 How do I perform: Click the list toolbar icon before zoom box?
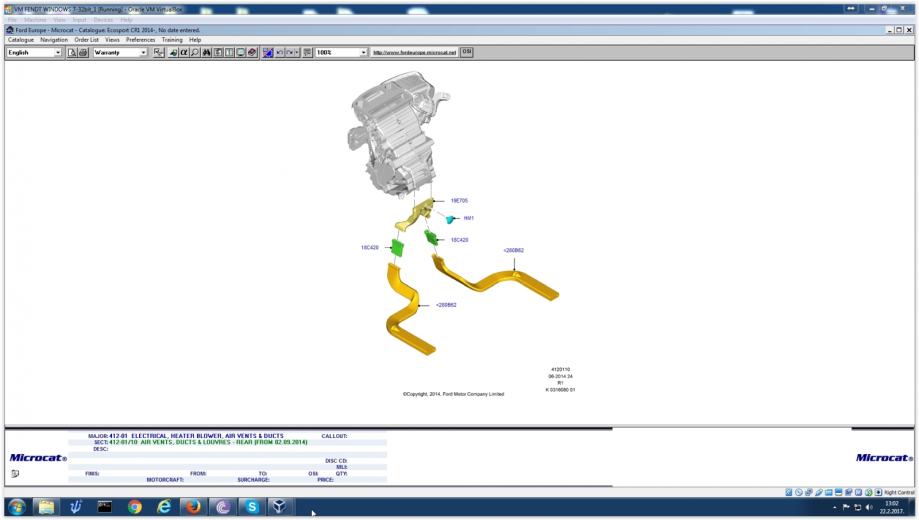click(x=307, y=52)
